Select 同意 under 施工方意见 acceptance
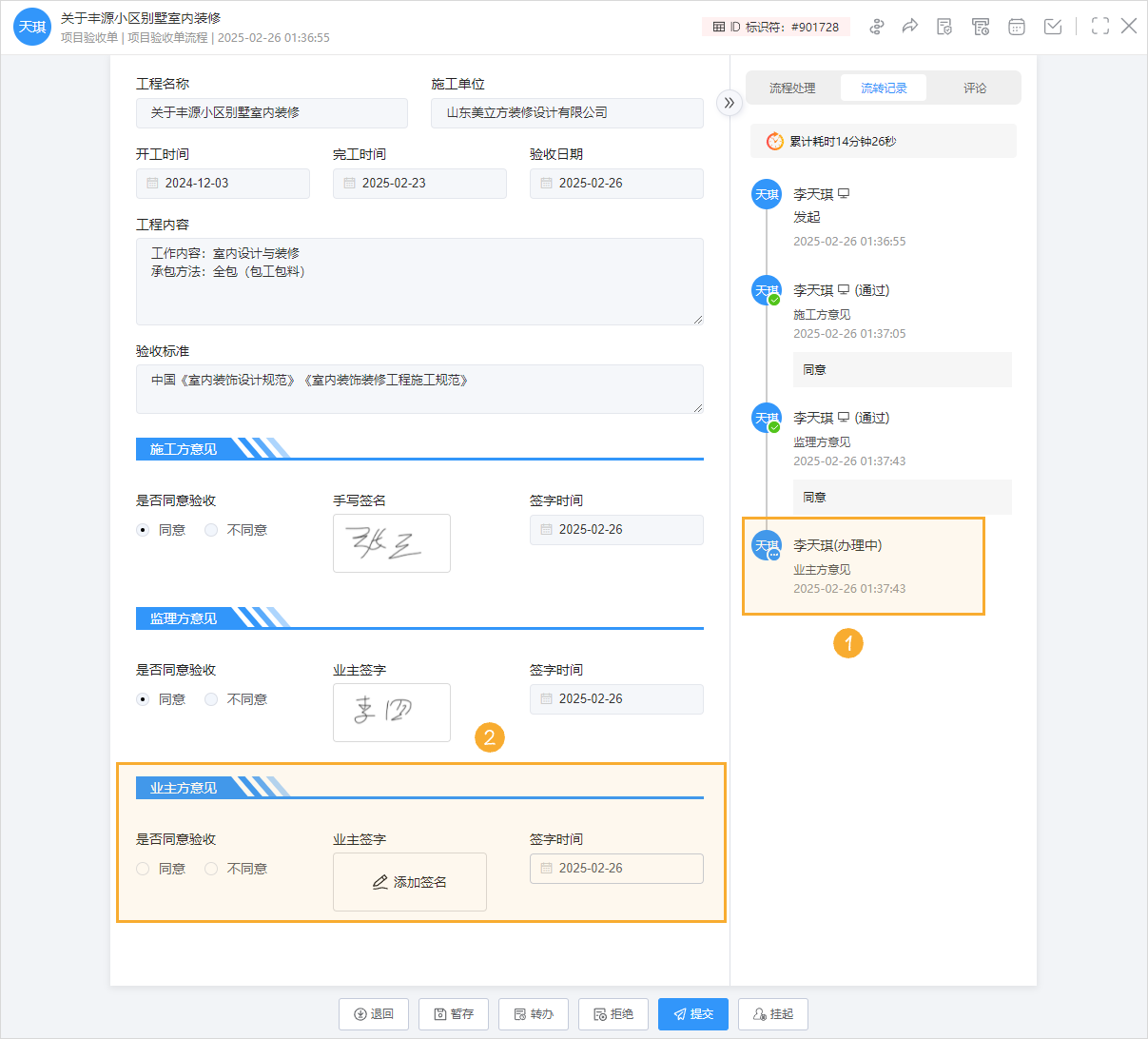The height and width of the screenshot is (1039, 1148). 144,530
